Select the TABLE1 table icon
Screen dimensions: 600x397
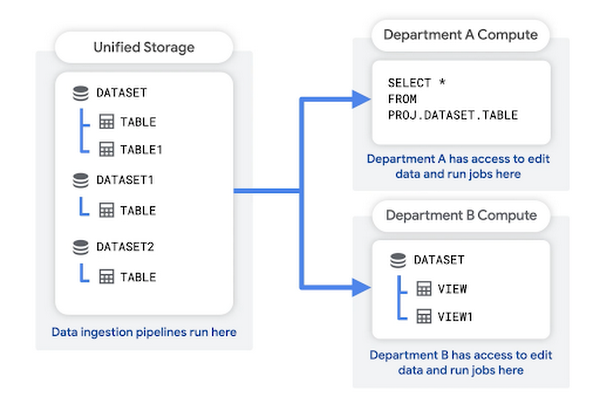[x=106, y=149]
